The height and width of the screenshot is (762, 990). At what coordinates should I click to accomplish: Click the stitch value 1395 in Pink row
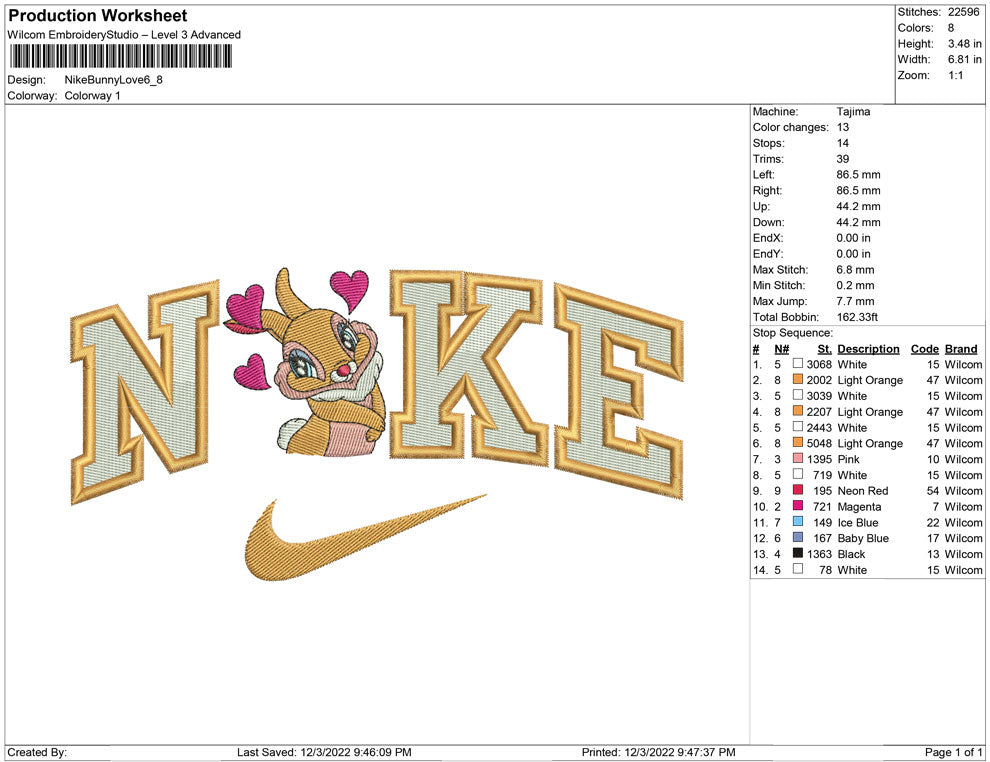click(820, 459)
